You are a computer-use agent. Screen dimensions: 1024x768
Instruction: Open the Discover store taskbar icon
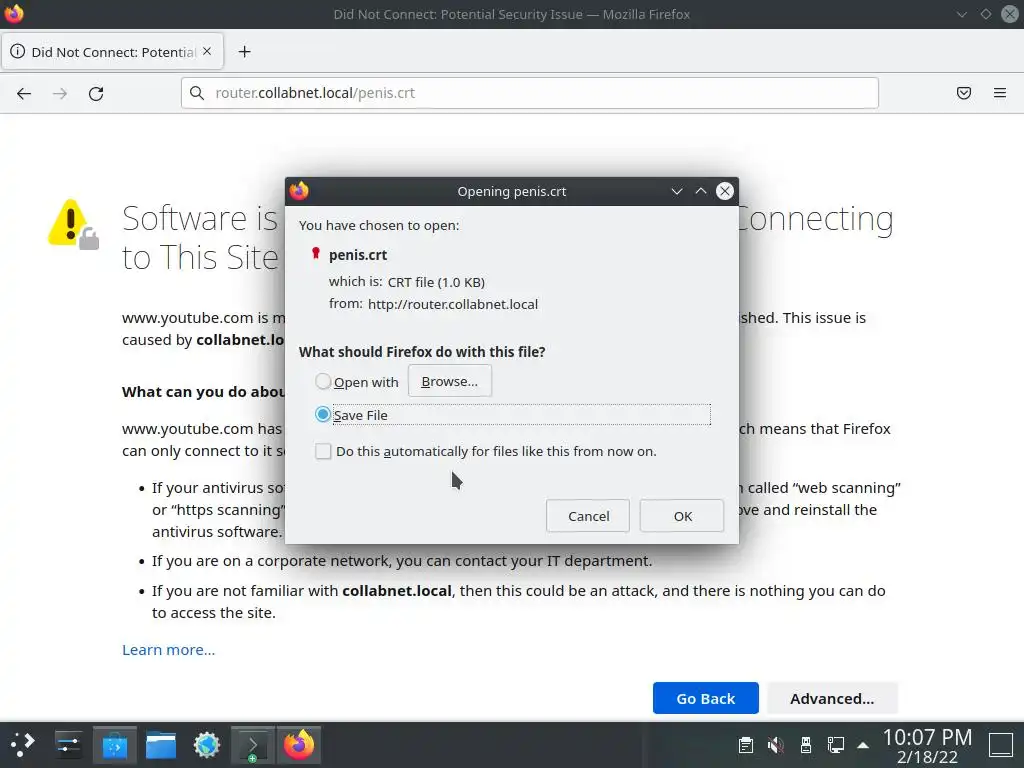[x=114, y=744]
